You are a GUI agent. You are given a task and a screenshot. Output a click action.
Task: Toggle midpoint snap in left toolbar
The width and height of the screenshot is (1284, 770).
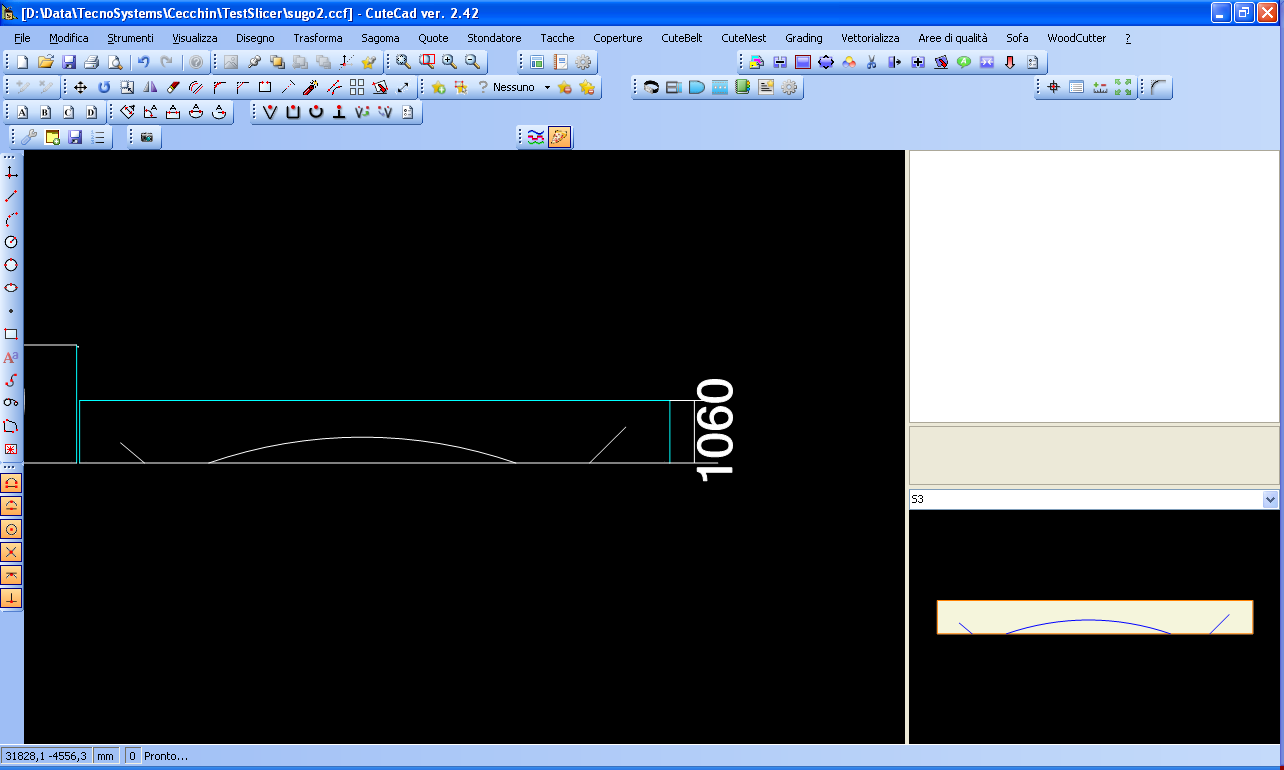click(11, 506)
